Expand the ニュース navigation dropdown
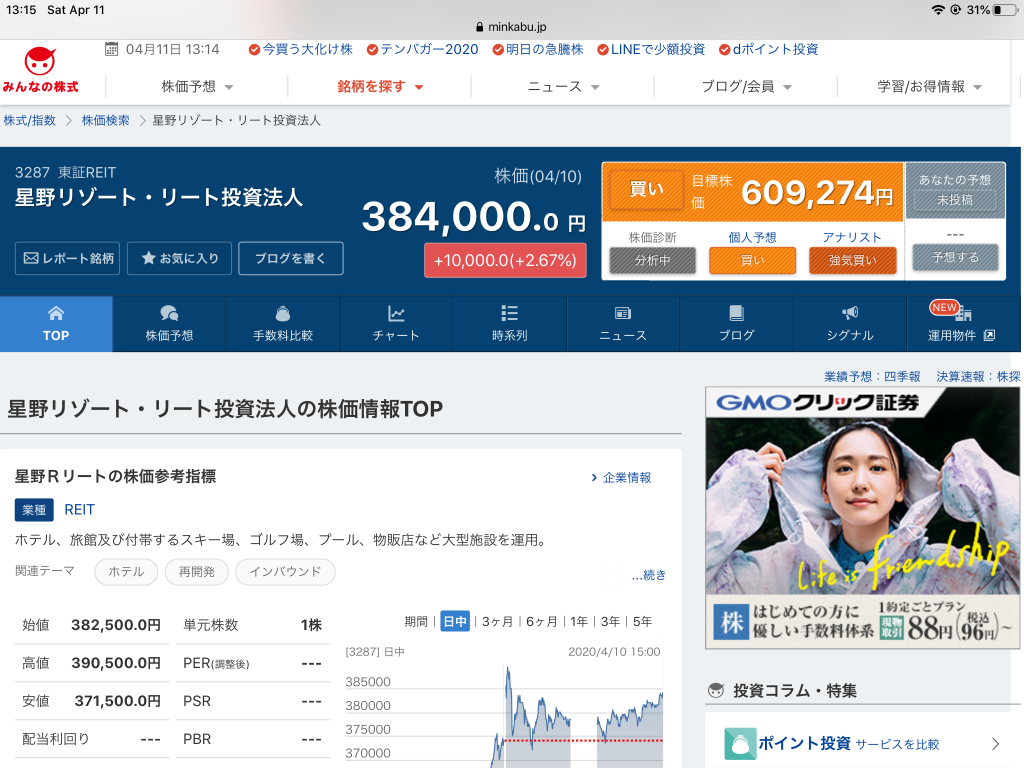Viewport: 1024px width, 768px height. (x=562, y=86)
